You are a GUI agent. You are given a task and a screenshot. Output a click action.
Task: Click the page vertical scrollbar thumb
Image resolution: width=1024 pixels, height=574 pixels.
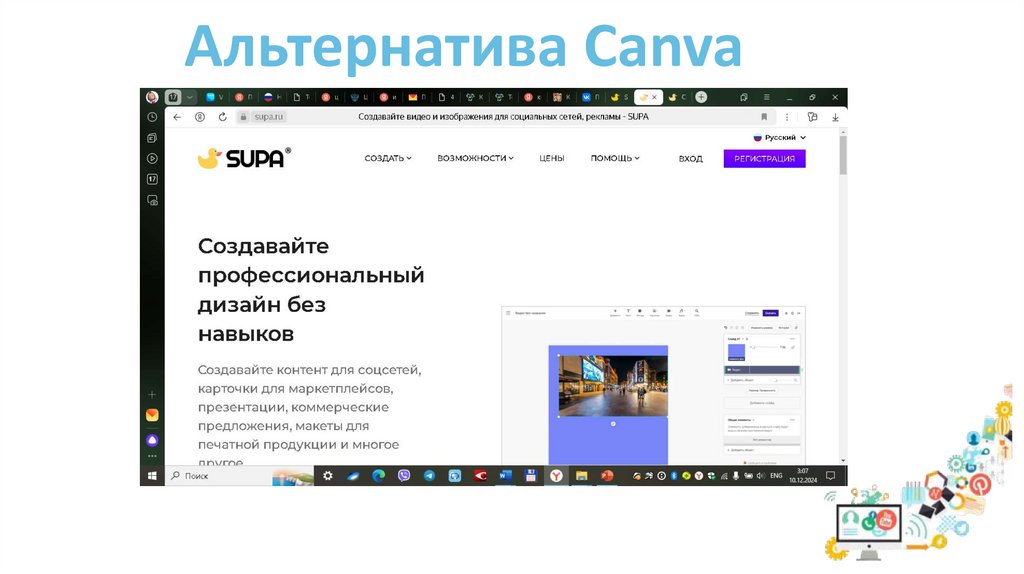tap(842, 154)
